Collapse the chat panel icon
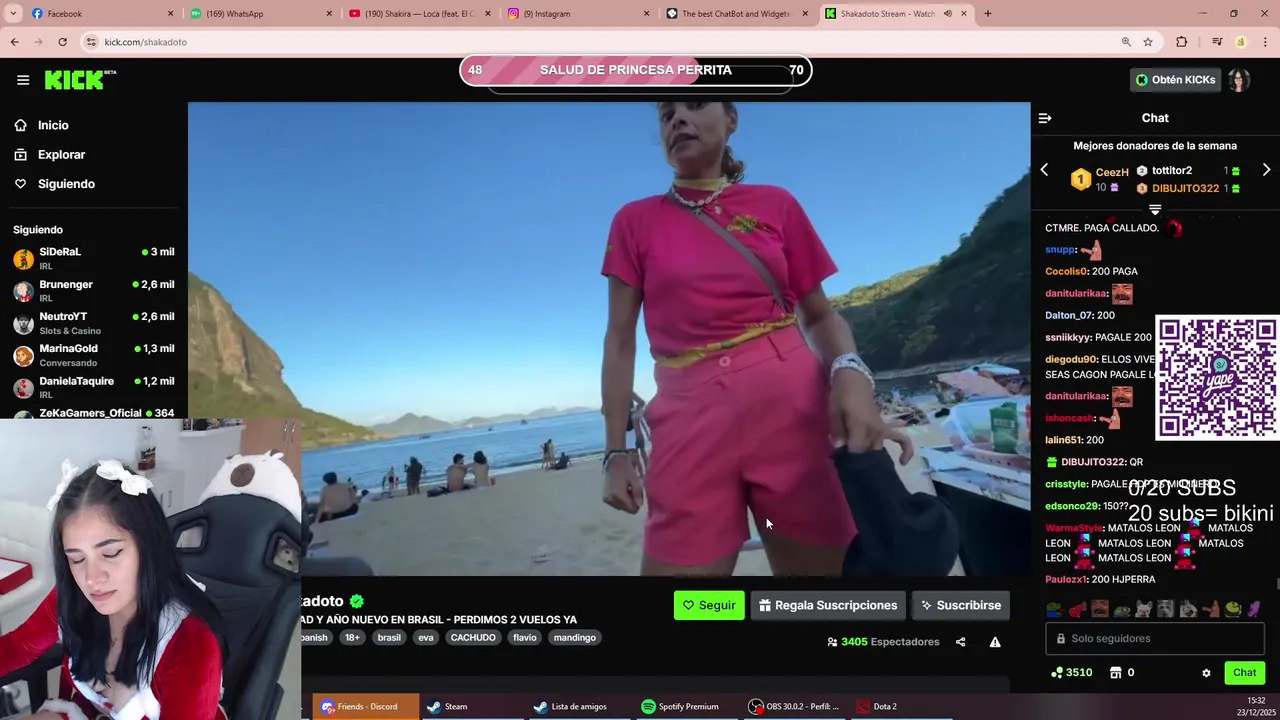1280x720 pixels. [1045, 118]
